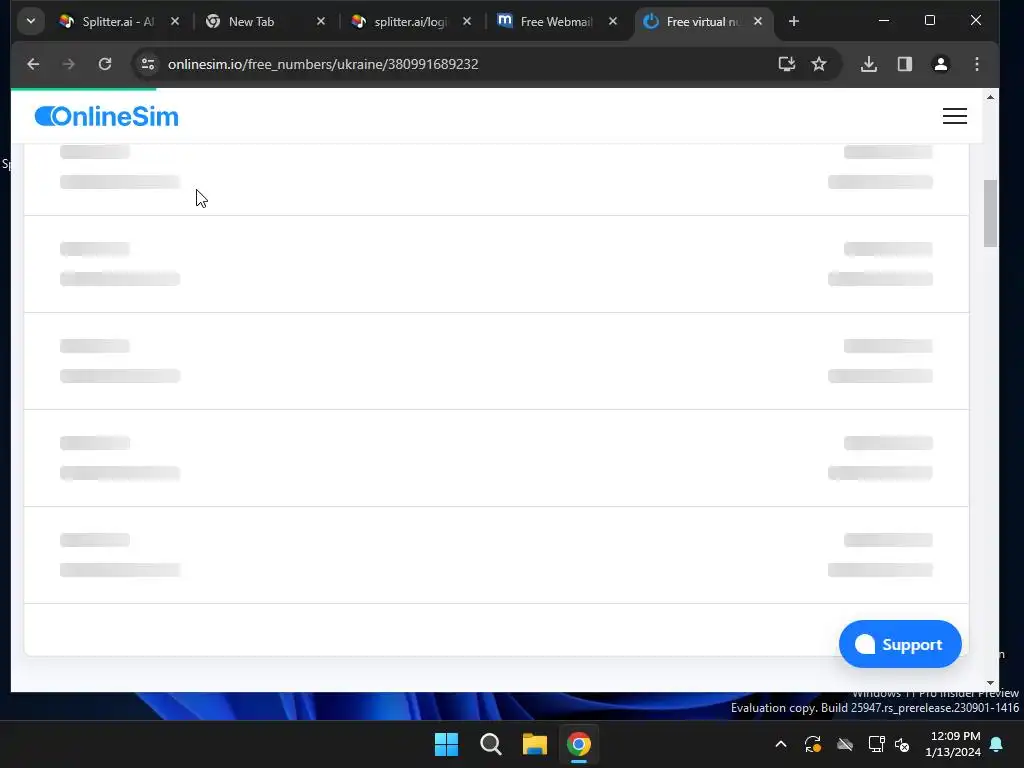The height and width of the screenshot is (768, 1024).
Task: Click the page vertical scrollbar thumb
Action: click(x=990, y=214)
